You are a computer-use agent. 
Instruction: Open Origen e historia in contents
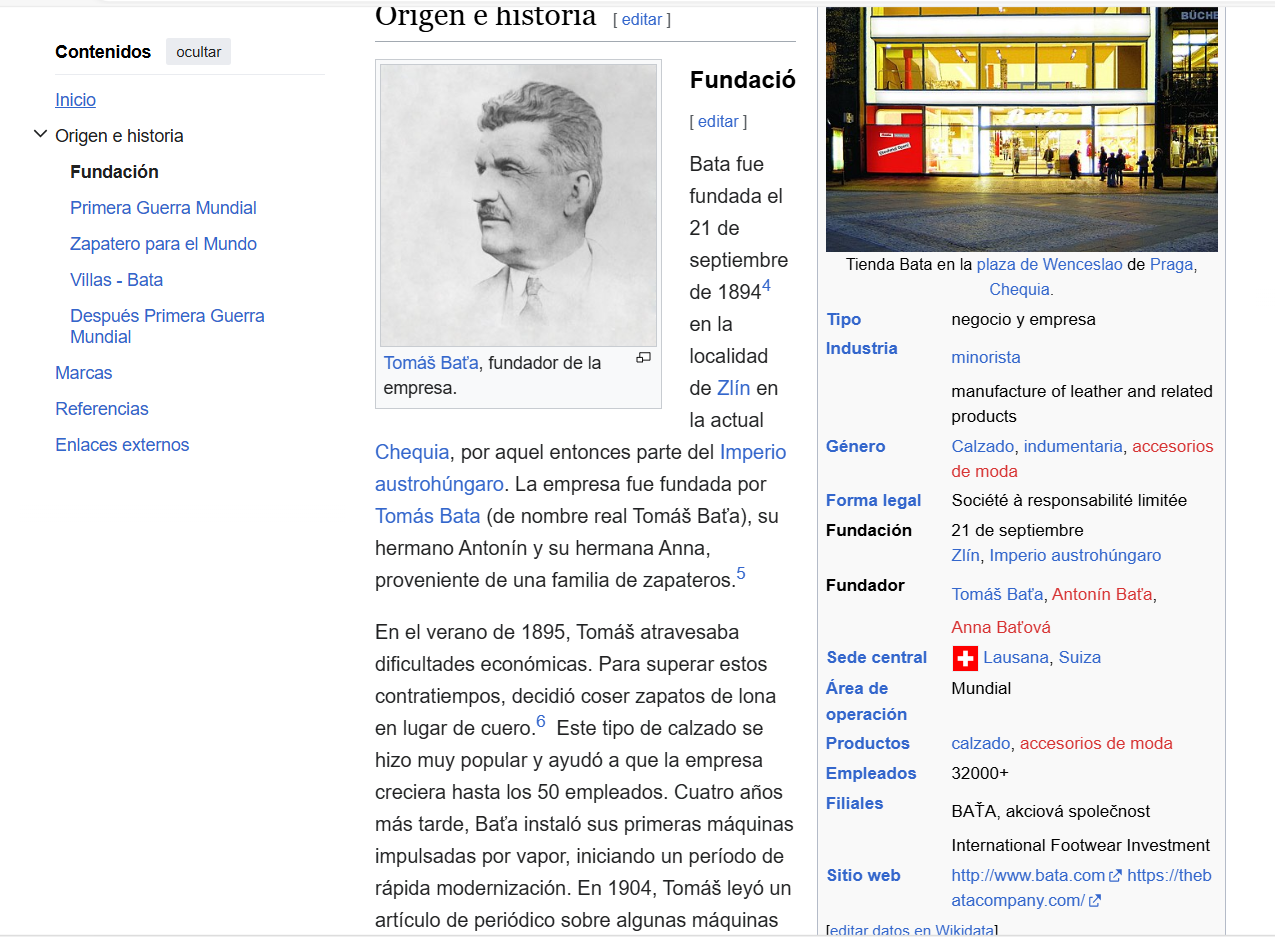[x=119, y=136]
